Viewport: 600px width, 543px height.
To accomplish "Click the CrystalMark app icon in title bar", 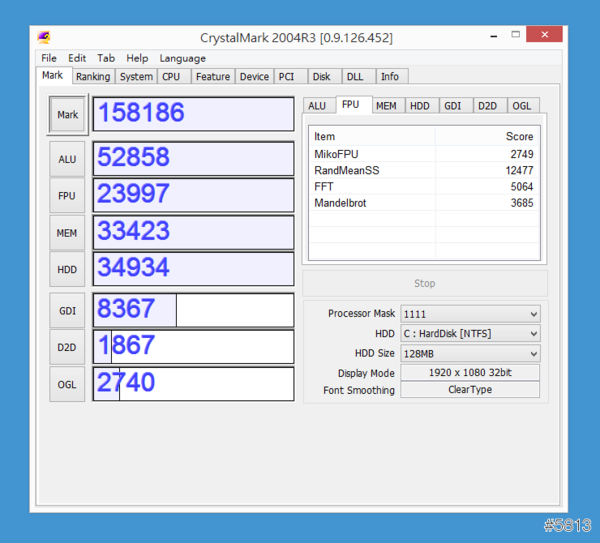I will coord(44,38).
